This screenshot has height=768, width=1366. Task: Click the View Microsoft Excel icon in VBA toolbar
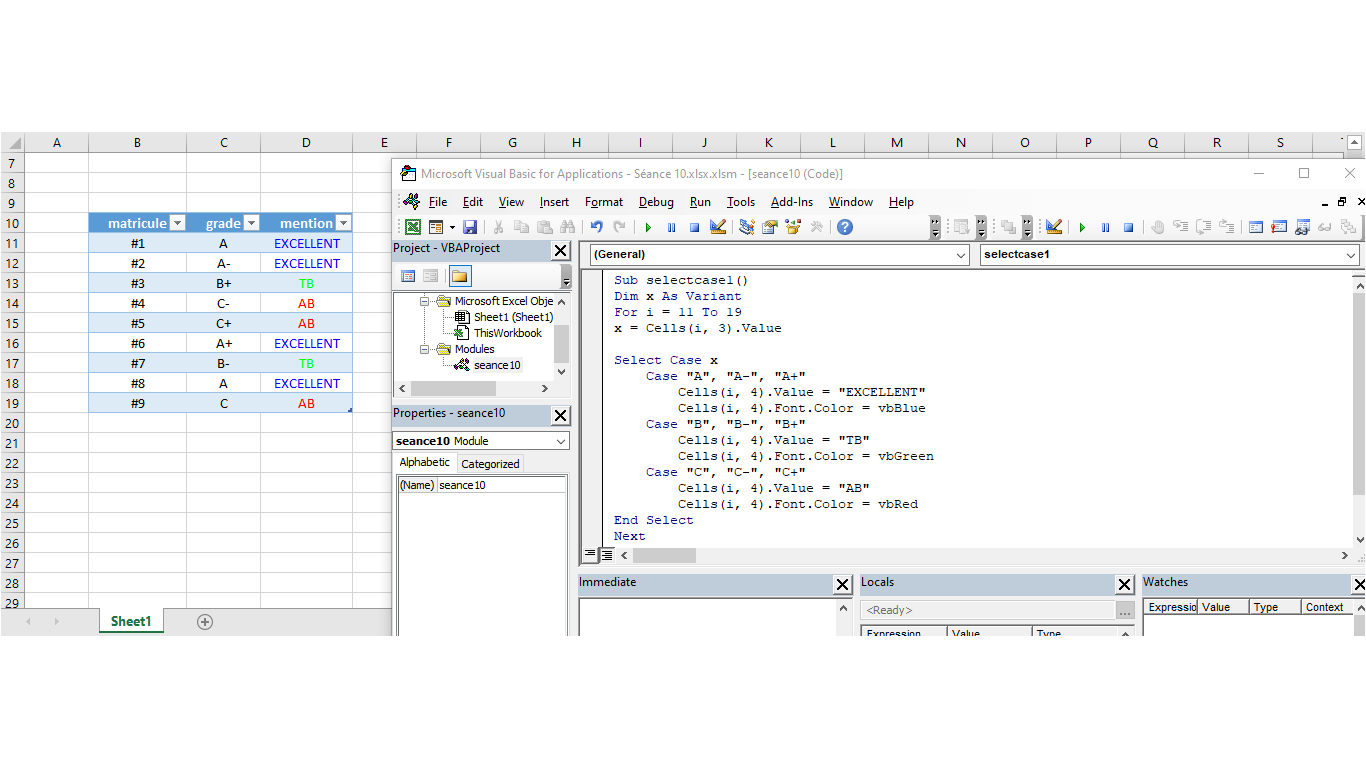[412, 227]
